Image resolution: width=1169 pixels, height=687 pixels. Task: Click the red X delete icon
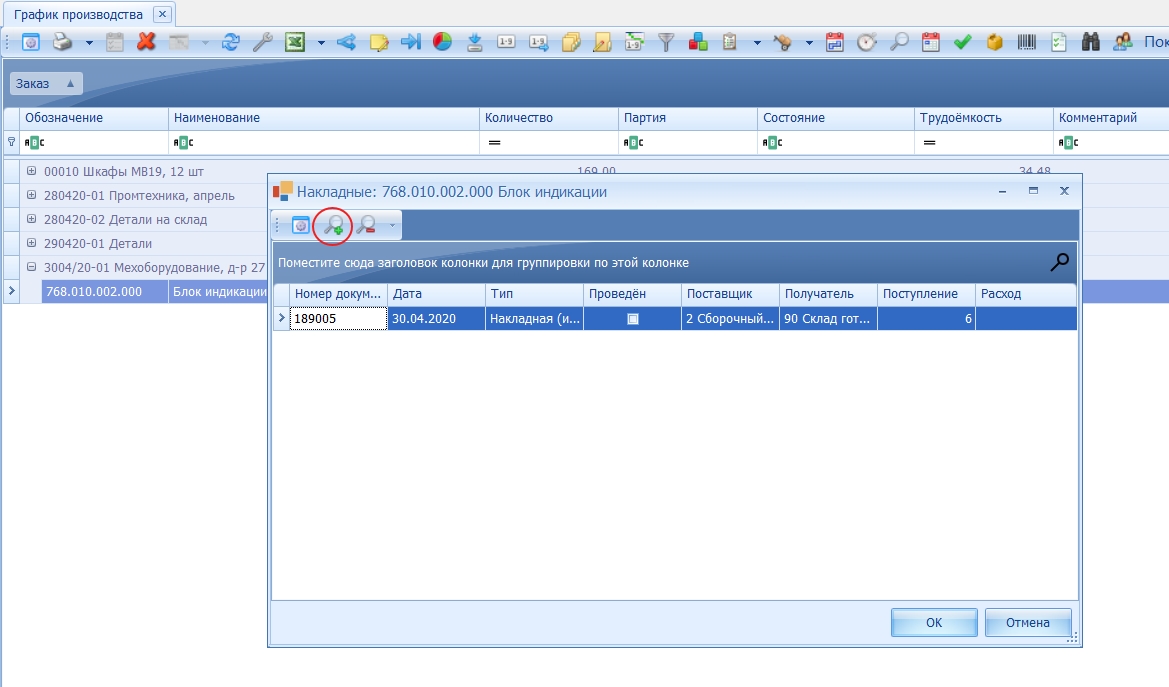[146, 42]
